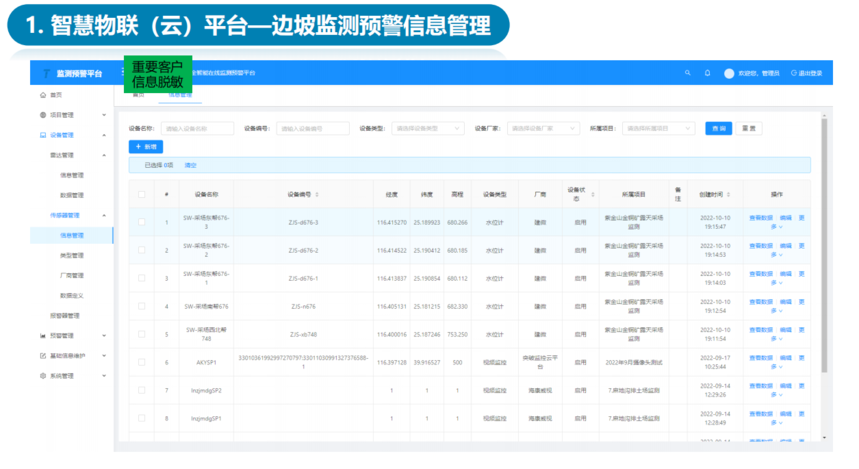This screenshot has height=469, width=859.
Task: Sort by the 设备编号 column arrows
Action: (x=317, y=195)
